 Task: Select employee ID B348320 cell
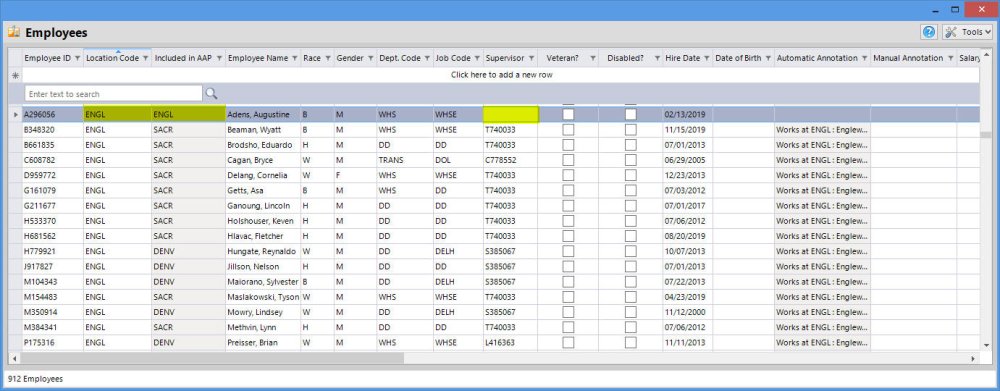point(53,129)
